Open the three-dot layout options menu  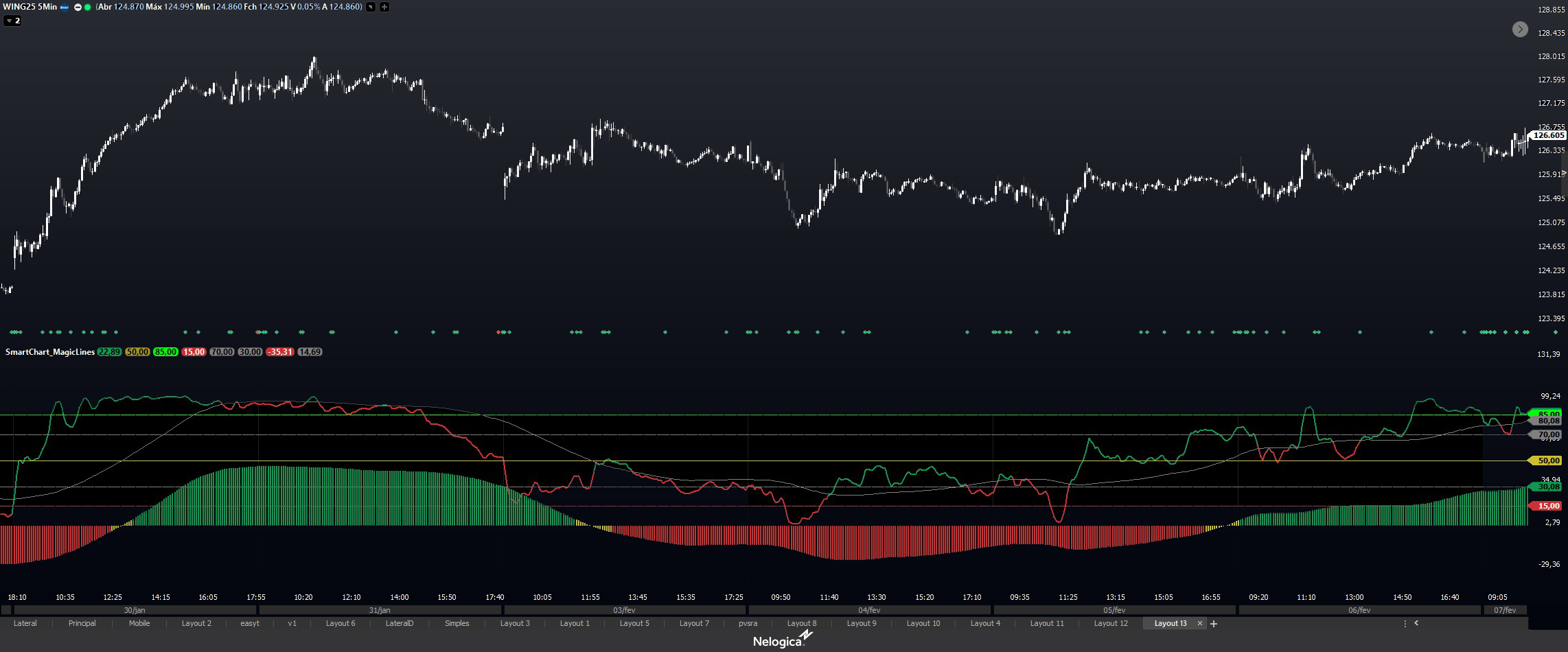coord(1405,623)
